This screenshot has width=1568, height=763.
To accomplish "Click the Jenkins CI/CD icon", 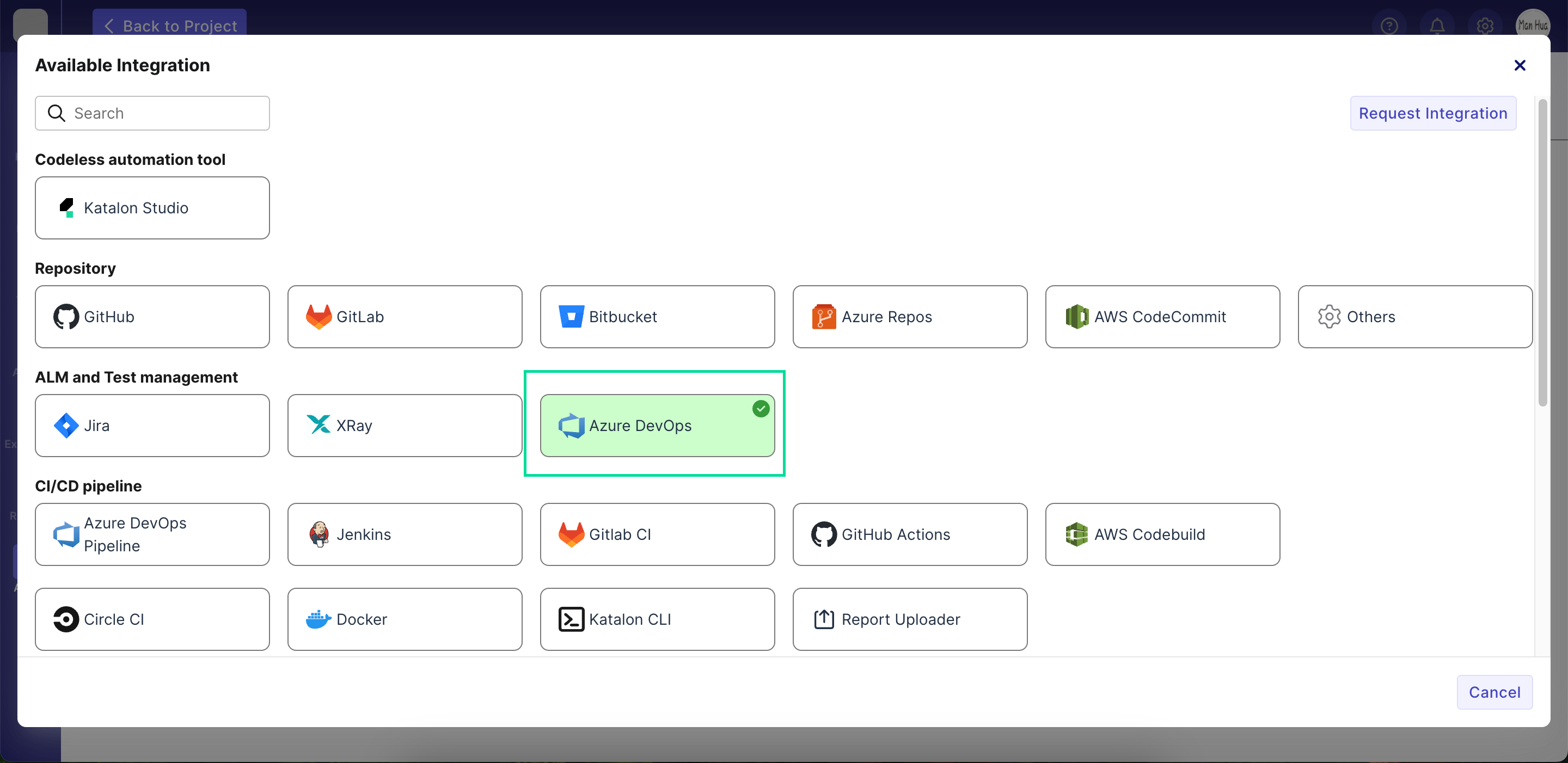I will (x=319, y=534).
